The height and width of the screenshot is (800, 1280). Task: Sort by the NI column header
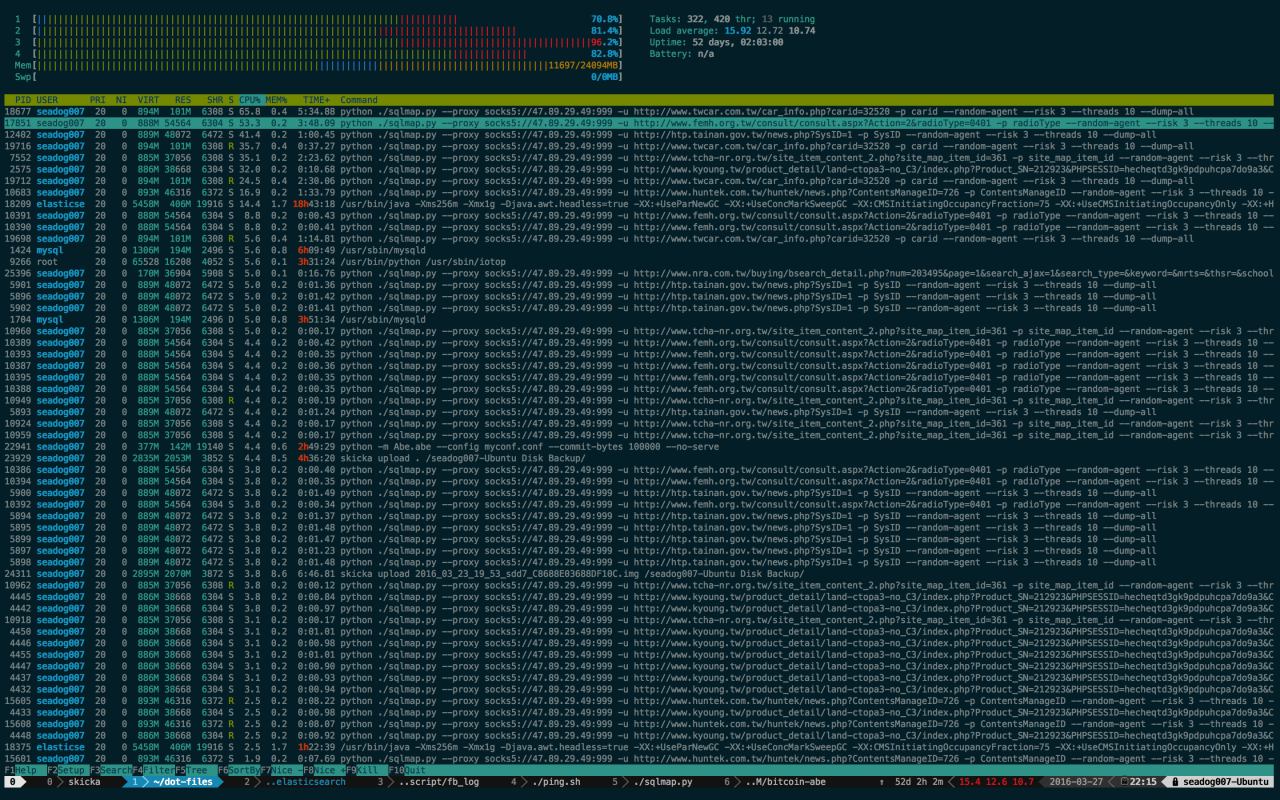[121, 100]
